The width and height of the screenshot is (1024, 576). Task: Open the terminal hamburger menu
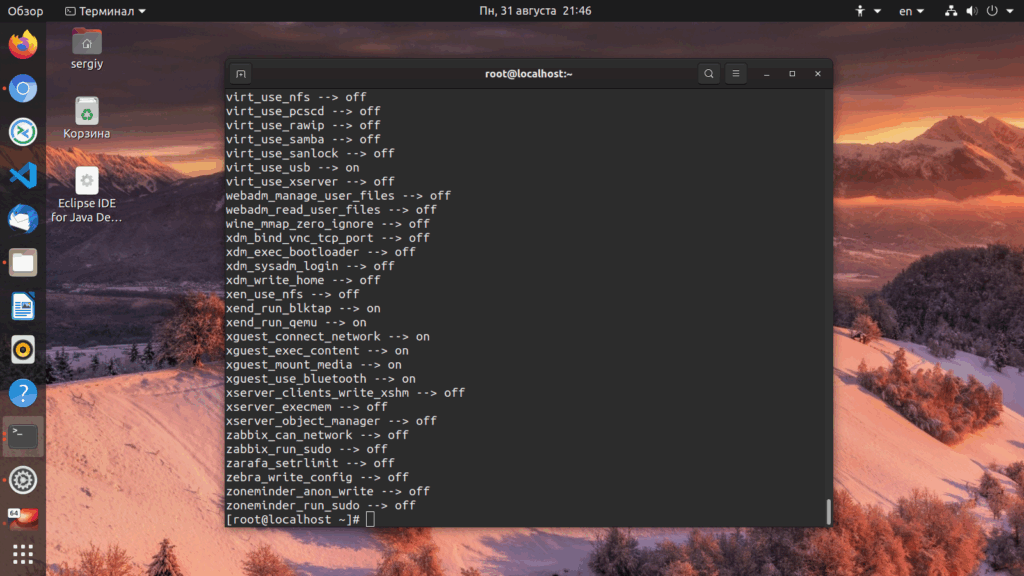pos(735,74)
